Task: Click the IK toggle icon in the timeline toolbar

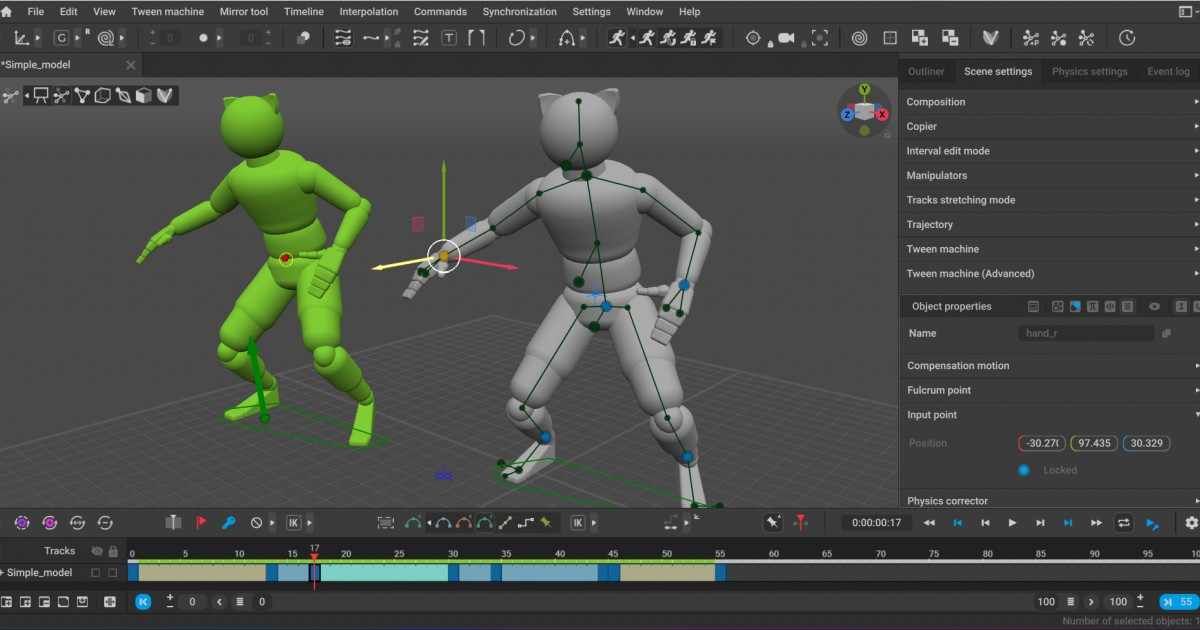Action: point(293,522)
